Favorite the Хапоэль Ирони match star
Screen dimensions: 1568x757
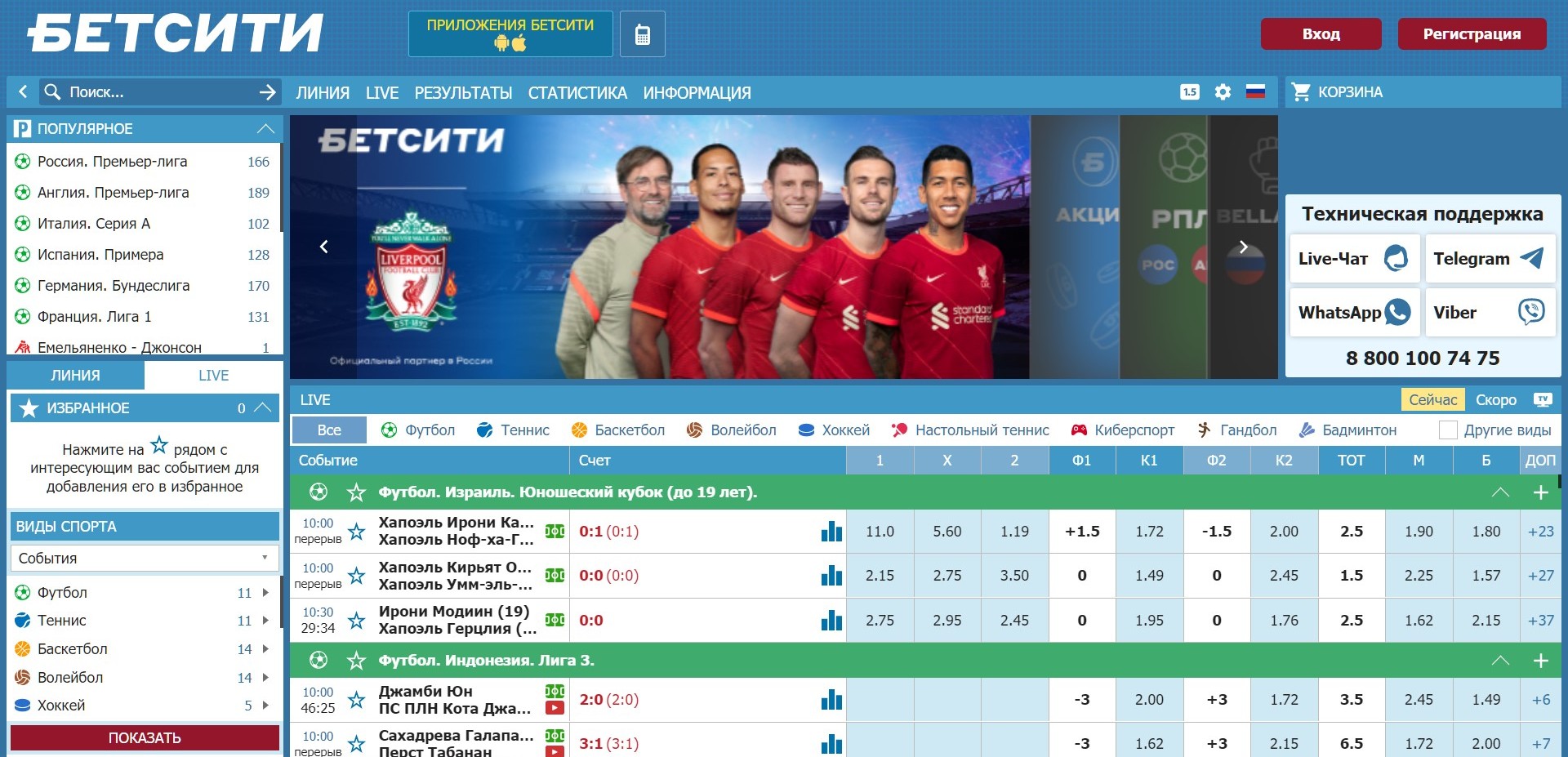[357, 532]
